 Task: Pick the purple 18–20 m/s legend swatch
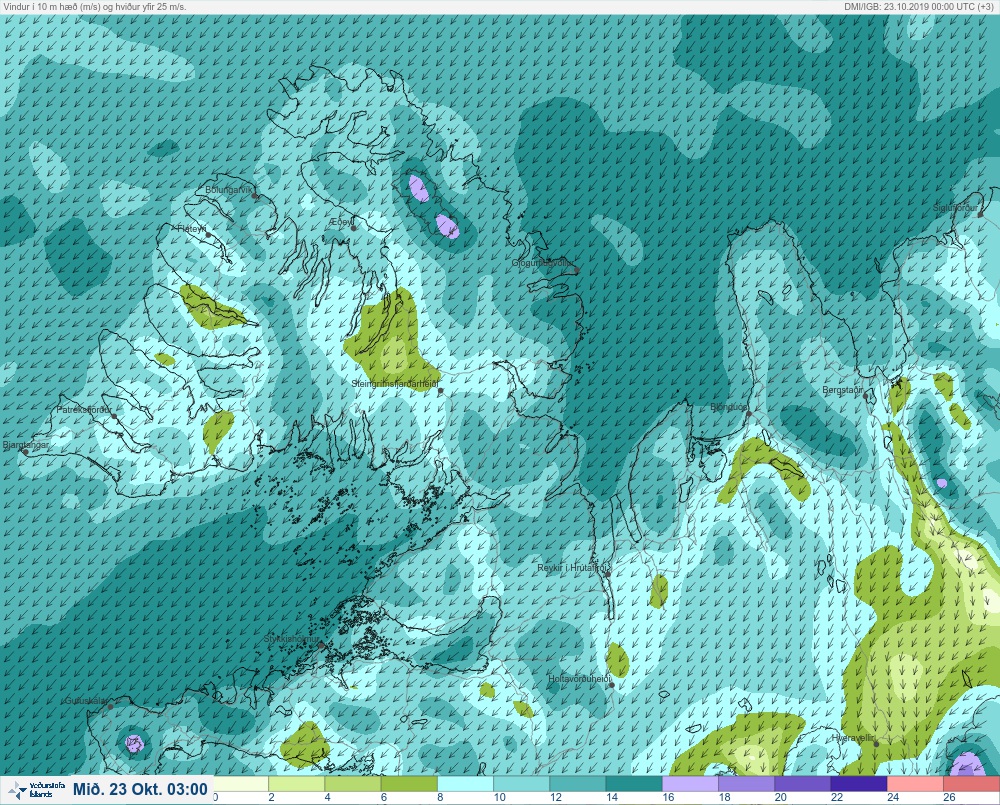point(746,783)
